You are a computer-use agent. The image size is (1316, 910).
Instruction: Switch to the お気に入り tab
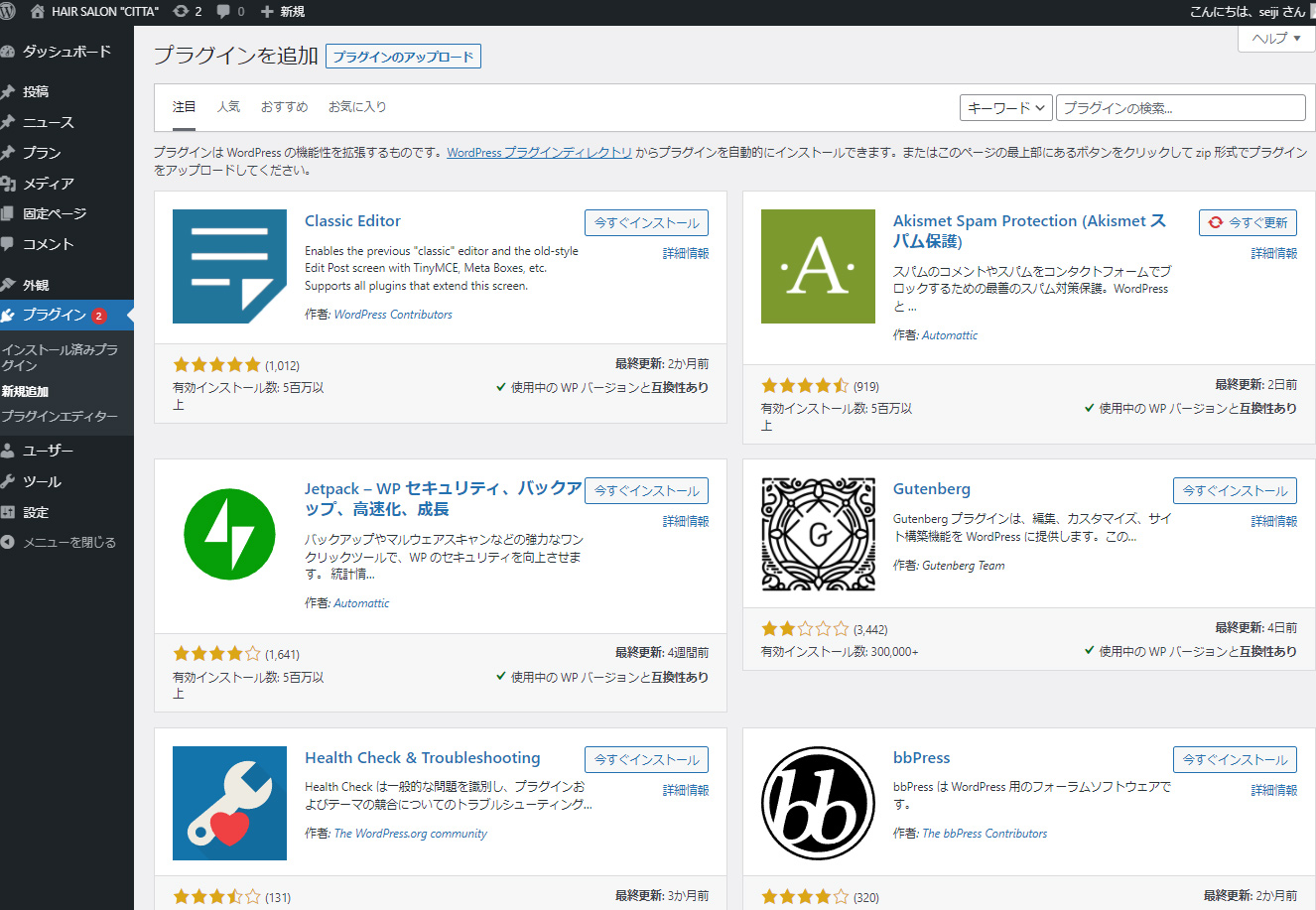(357, 107)
